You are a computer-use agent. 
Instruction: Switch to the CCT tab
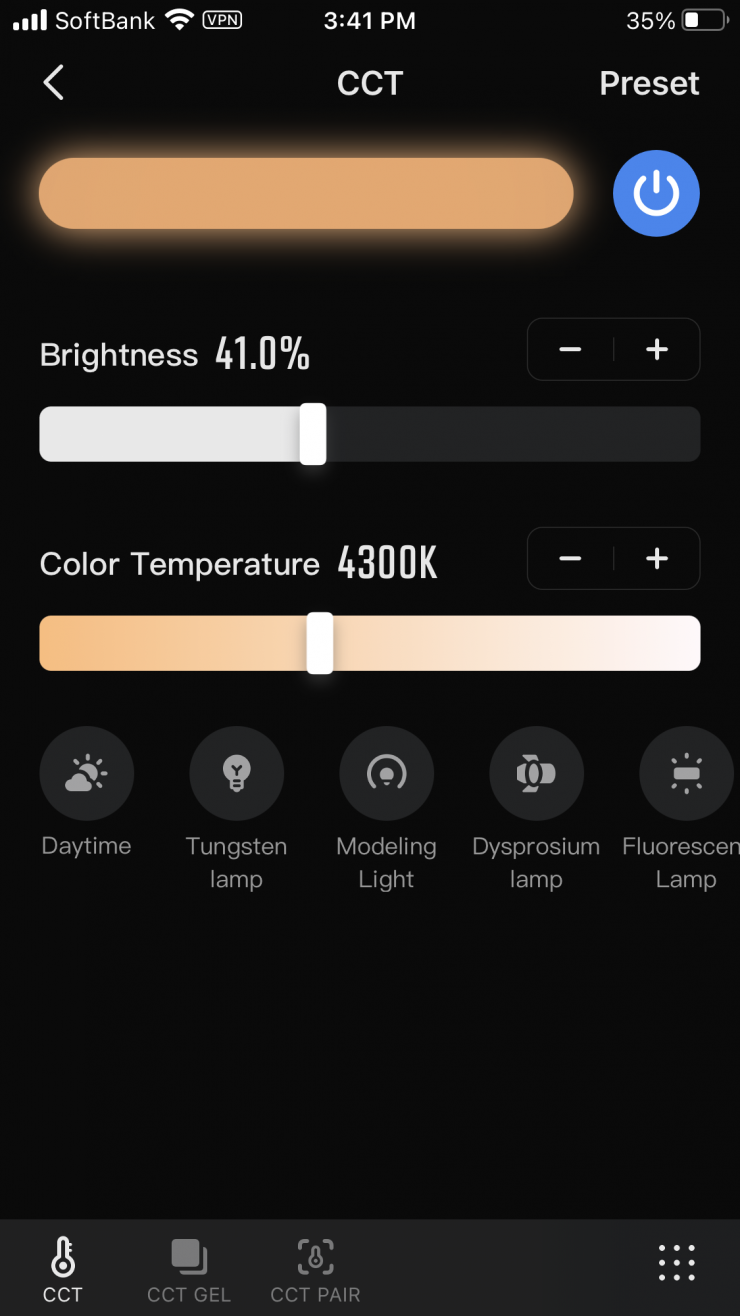tap(63, 1268)
